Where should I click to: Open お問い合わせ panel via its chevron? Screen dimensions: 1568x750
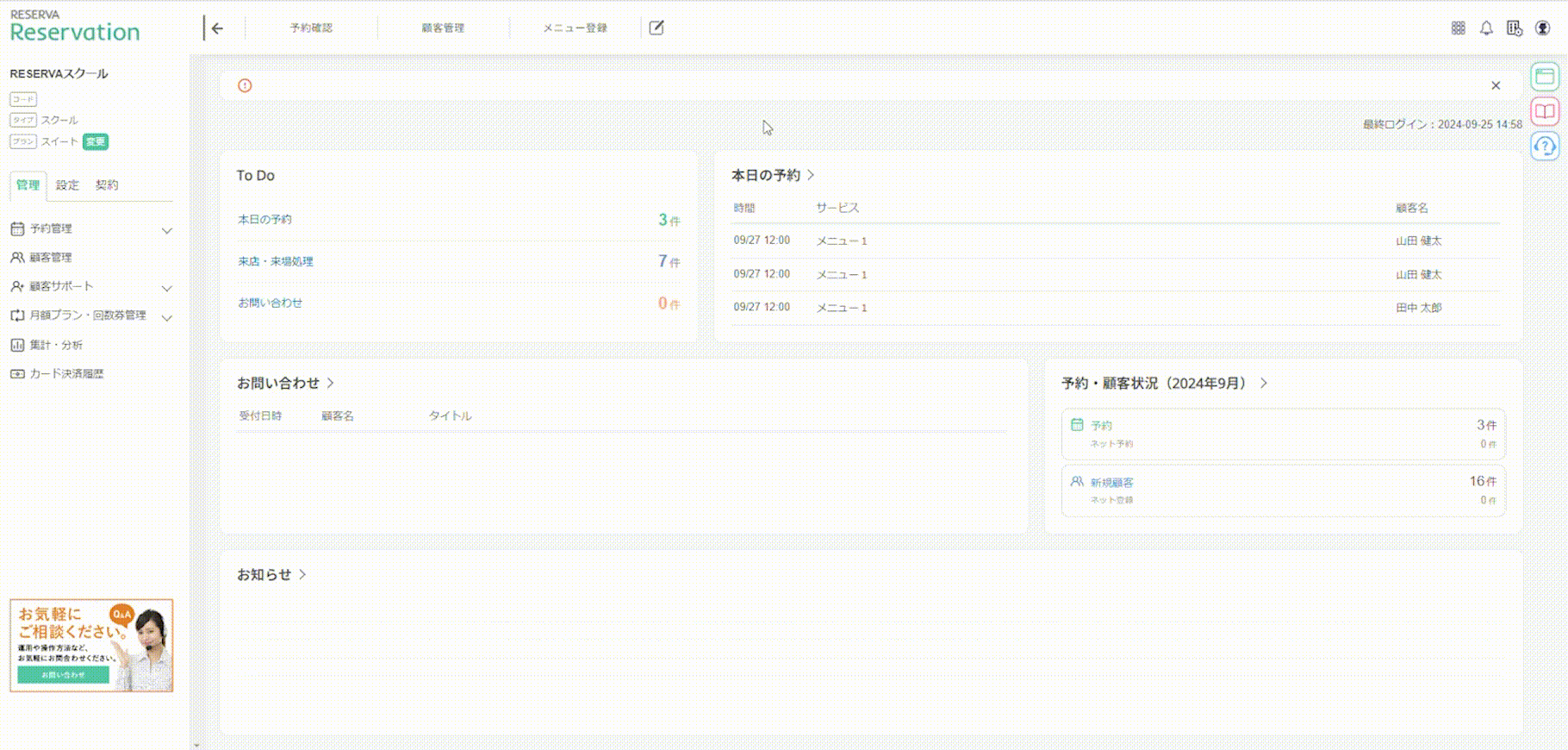point(330,383)
